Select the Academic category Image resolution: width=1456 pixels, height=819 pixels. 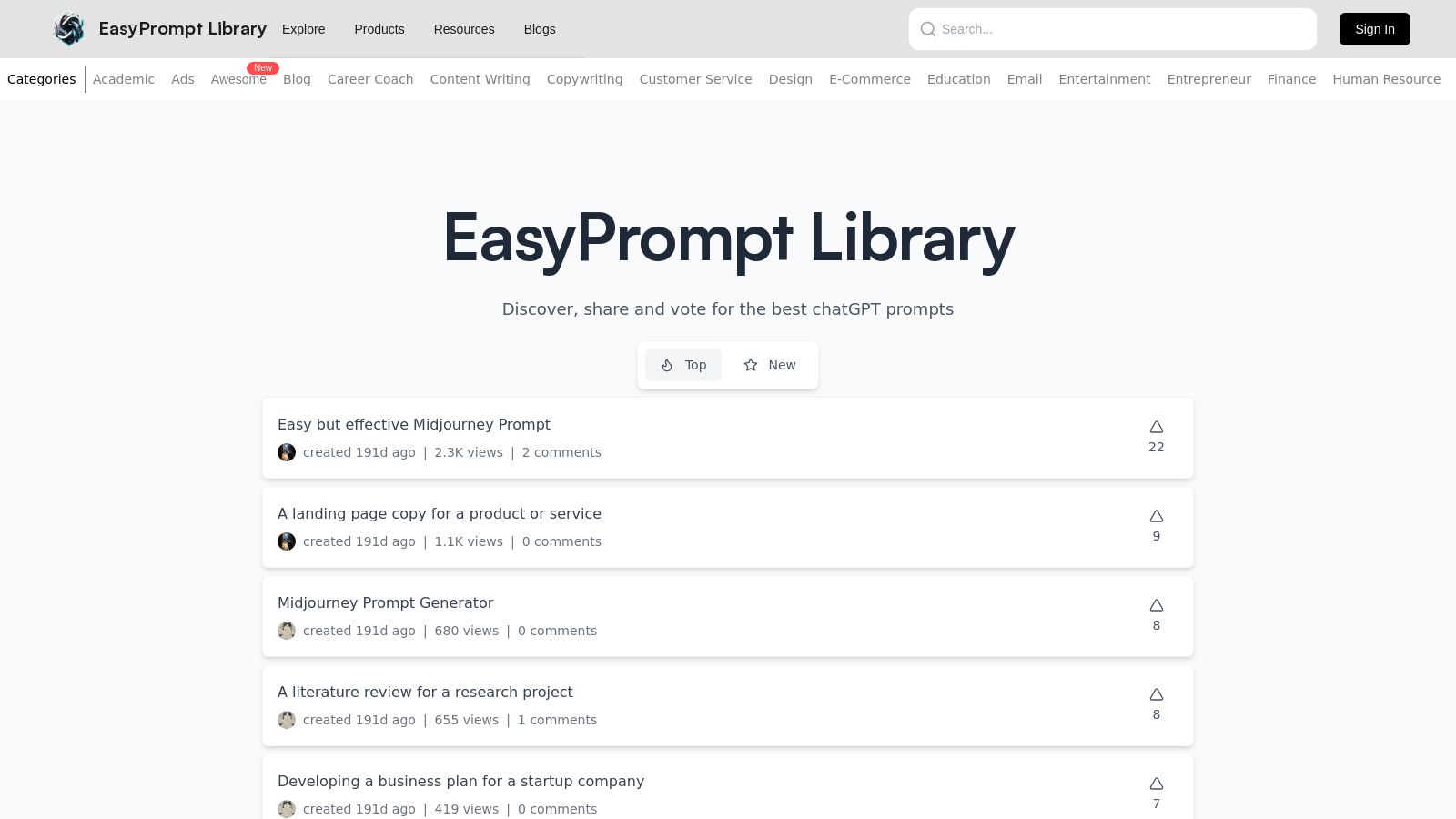pyautogui.click(x=124, y=79)
